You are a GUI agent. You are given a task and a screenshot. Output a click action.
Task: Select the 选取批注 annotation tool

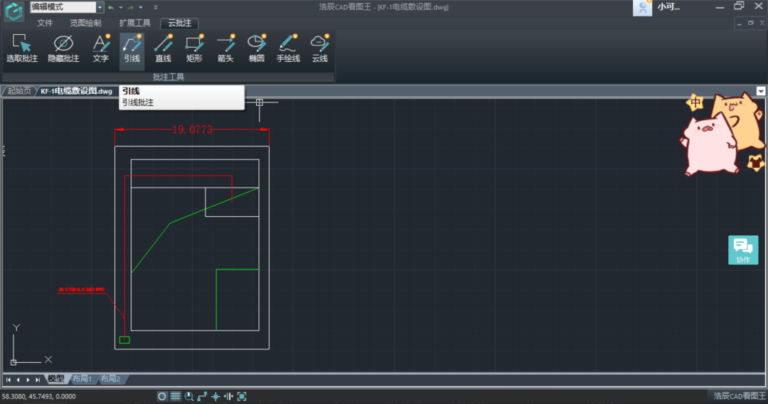[21, 48]
